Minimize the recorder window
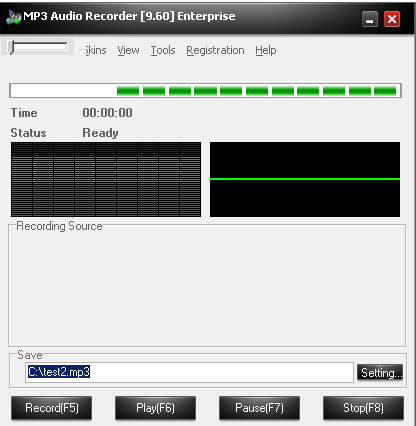 tap(370, 19)
